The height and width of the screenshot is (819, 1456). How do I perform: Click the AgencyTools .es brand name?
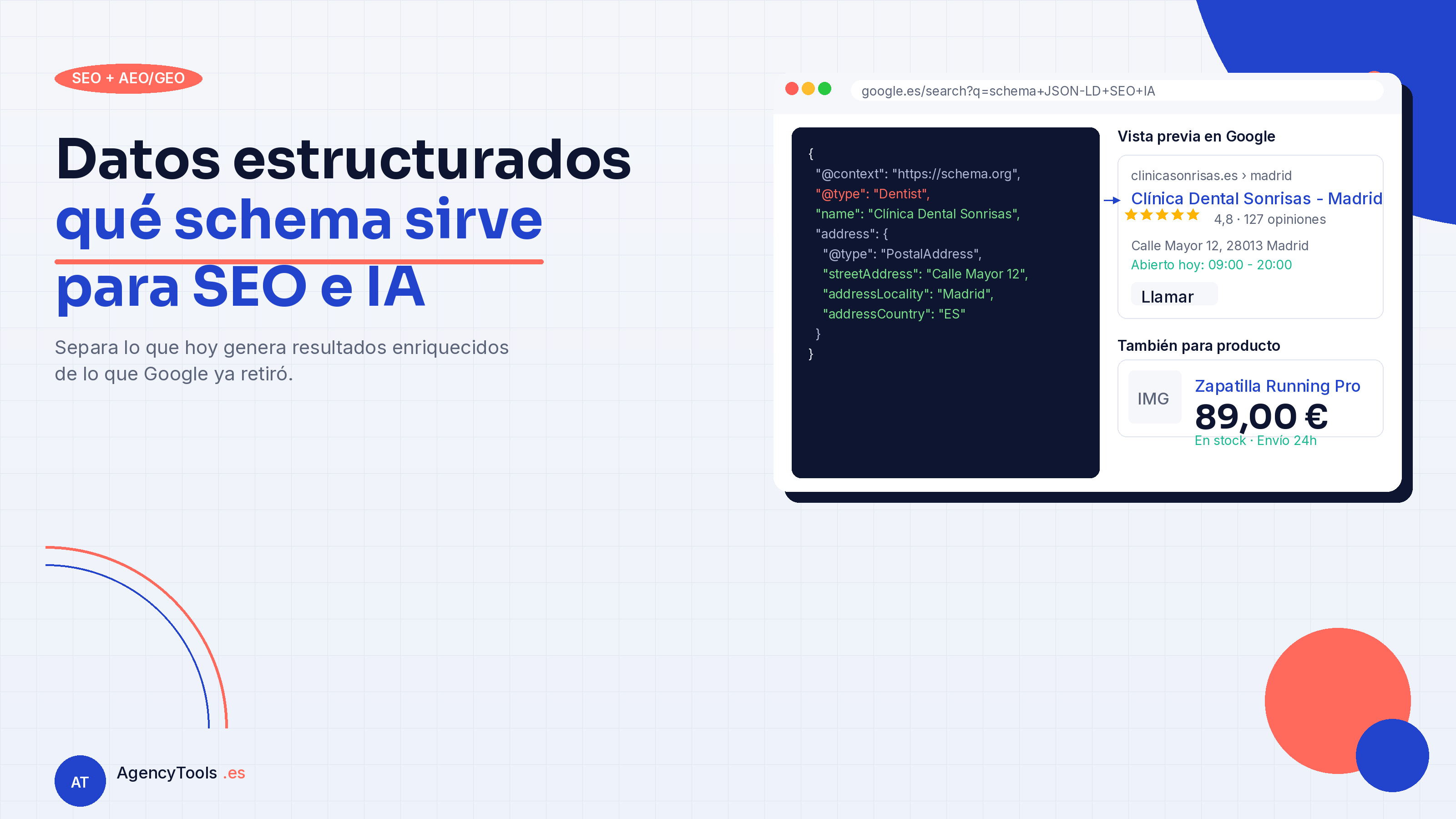[x=180, y=773]
